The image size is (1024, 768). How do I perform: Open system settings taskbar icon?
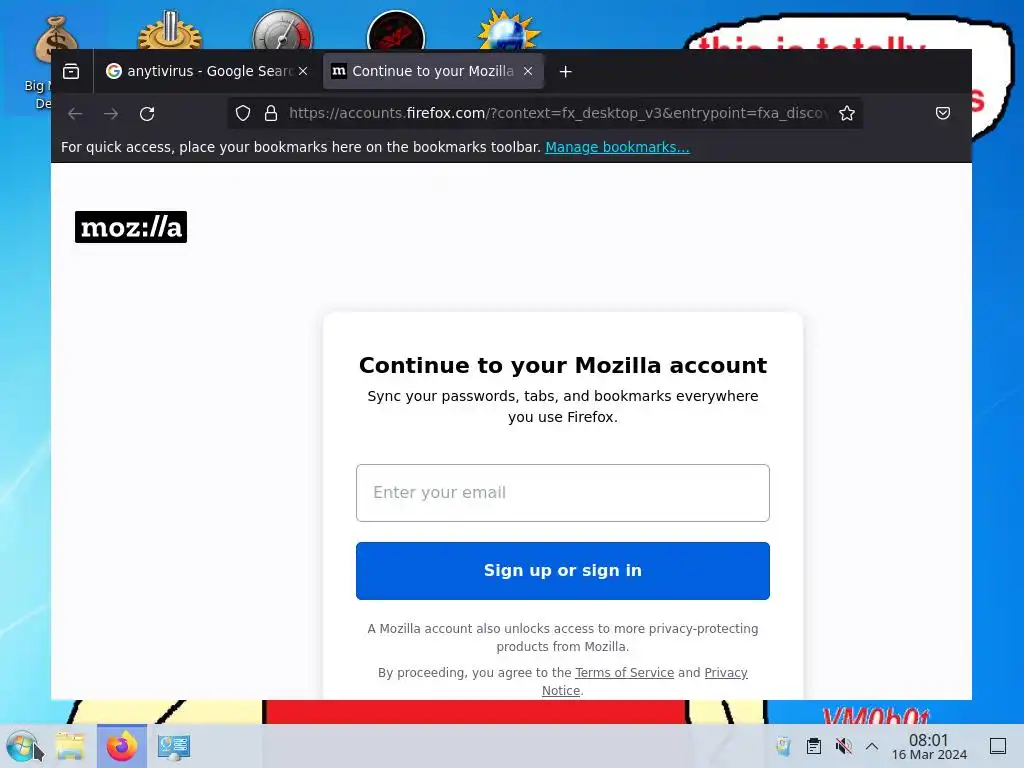[x=173, y=746]
